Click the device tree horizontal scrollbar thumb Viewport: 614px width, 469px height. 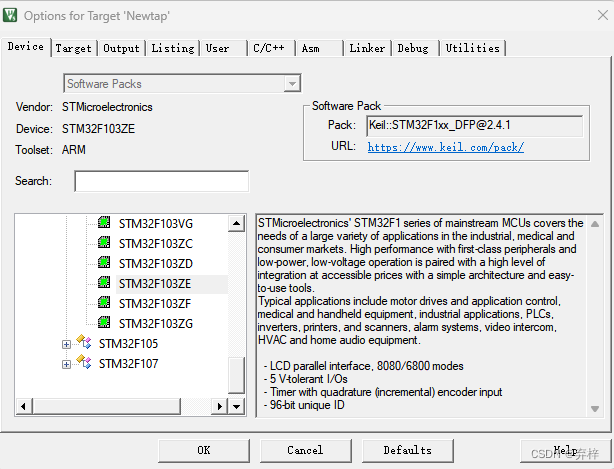(x=107, y=406)
